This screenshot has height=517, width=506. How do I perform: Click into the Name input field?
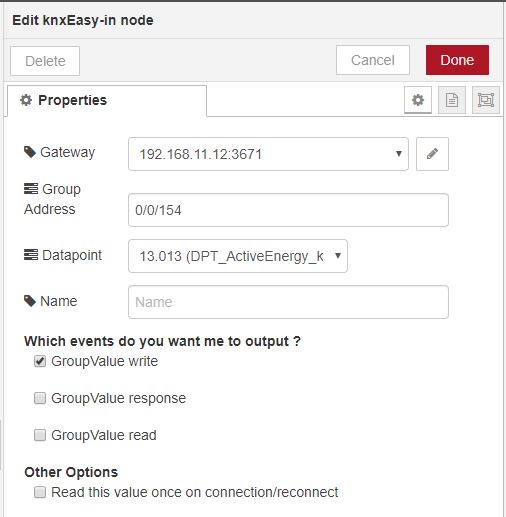tap(288, 302)
